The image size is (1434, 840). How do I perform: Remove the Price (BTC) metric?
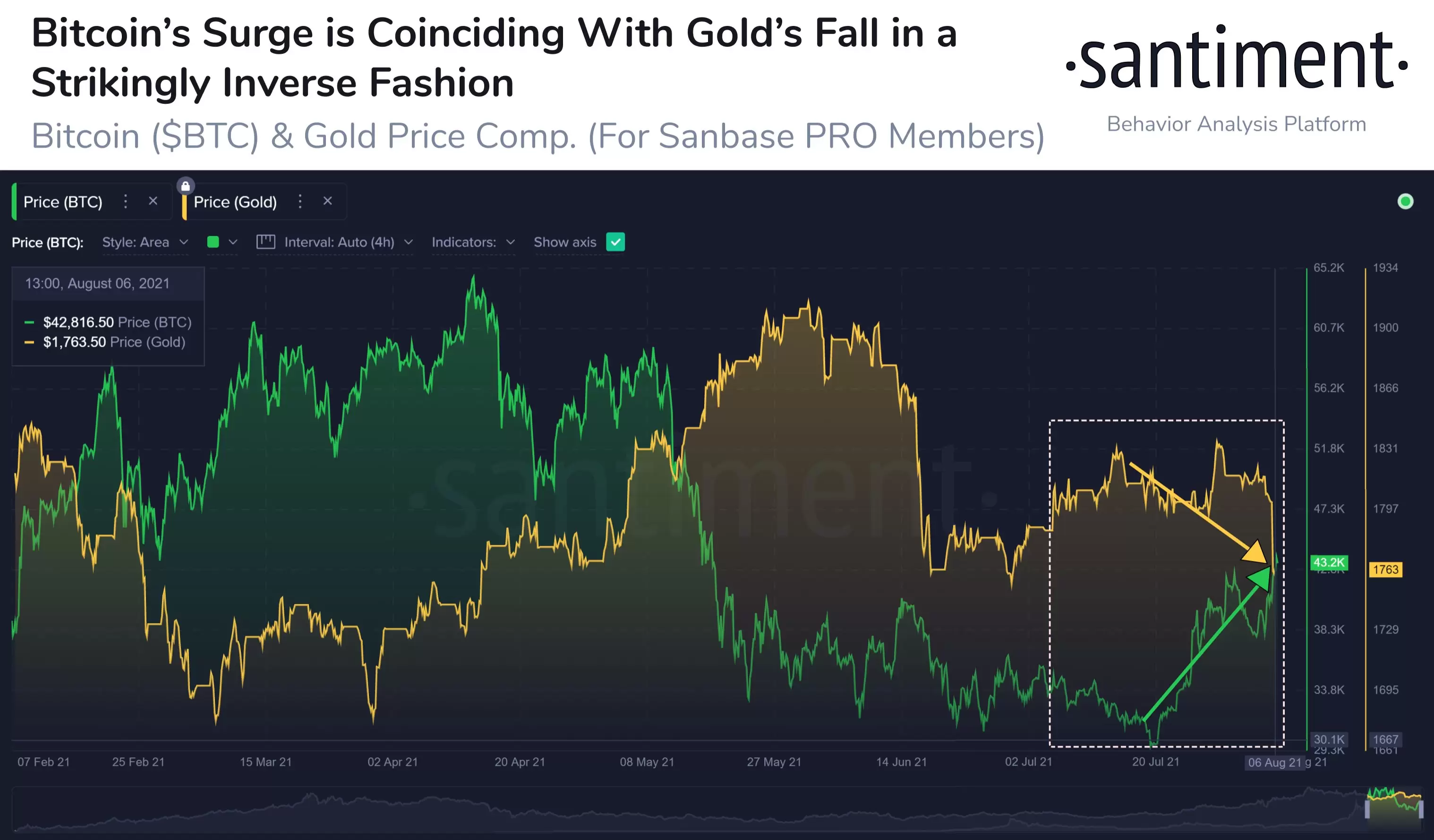coord(153,201)
